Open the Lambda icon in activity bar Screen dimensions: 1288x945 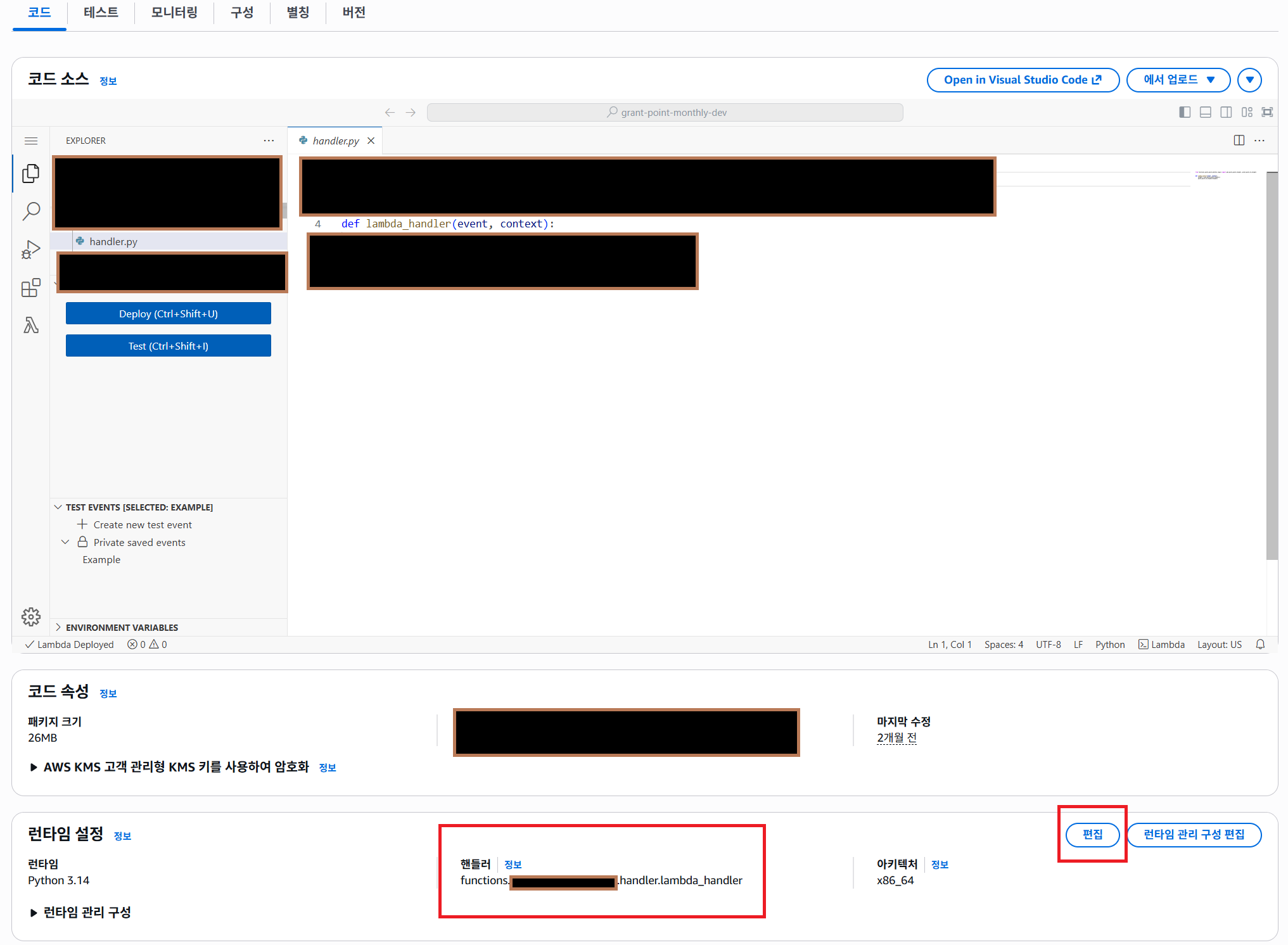click(x=30, y=326)
